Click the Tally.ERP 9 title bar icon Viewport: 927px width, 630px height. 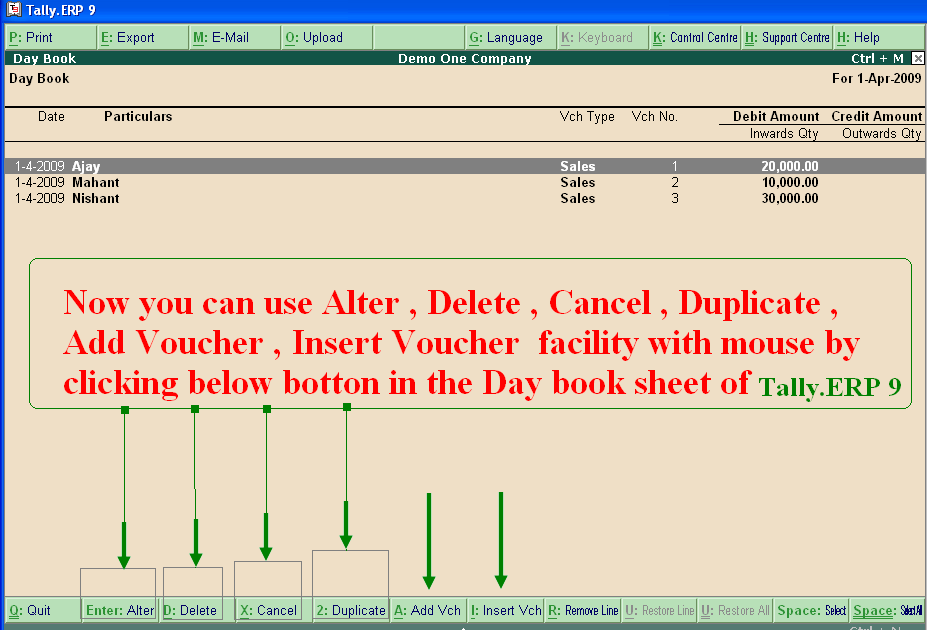point(13,9)
